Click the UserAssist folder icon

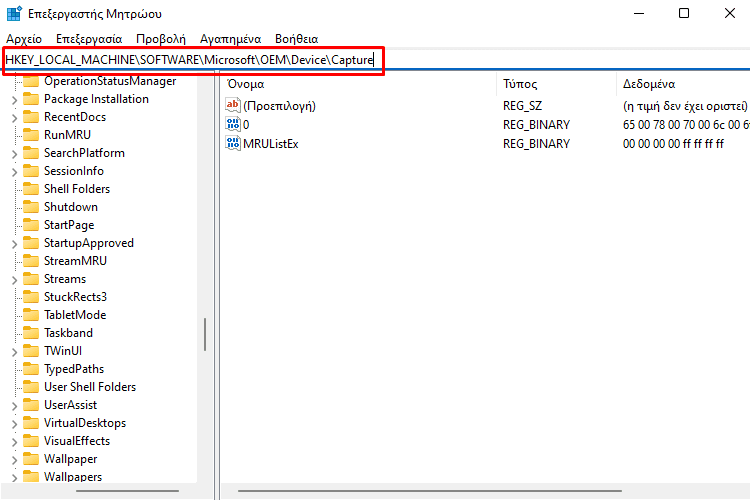(x=31, y=405)
